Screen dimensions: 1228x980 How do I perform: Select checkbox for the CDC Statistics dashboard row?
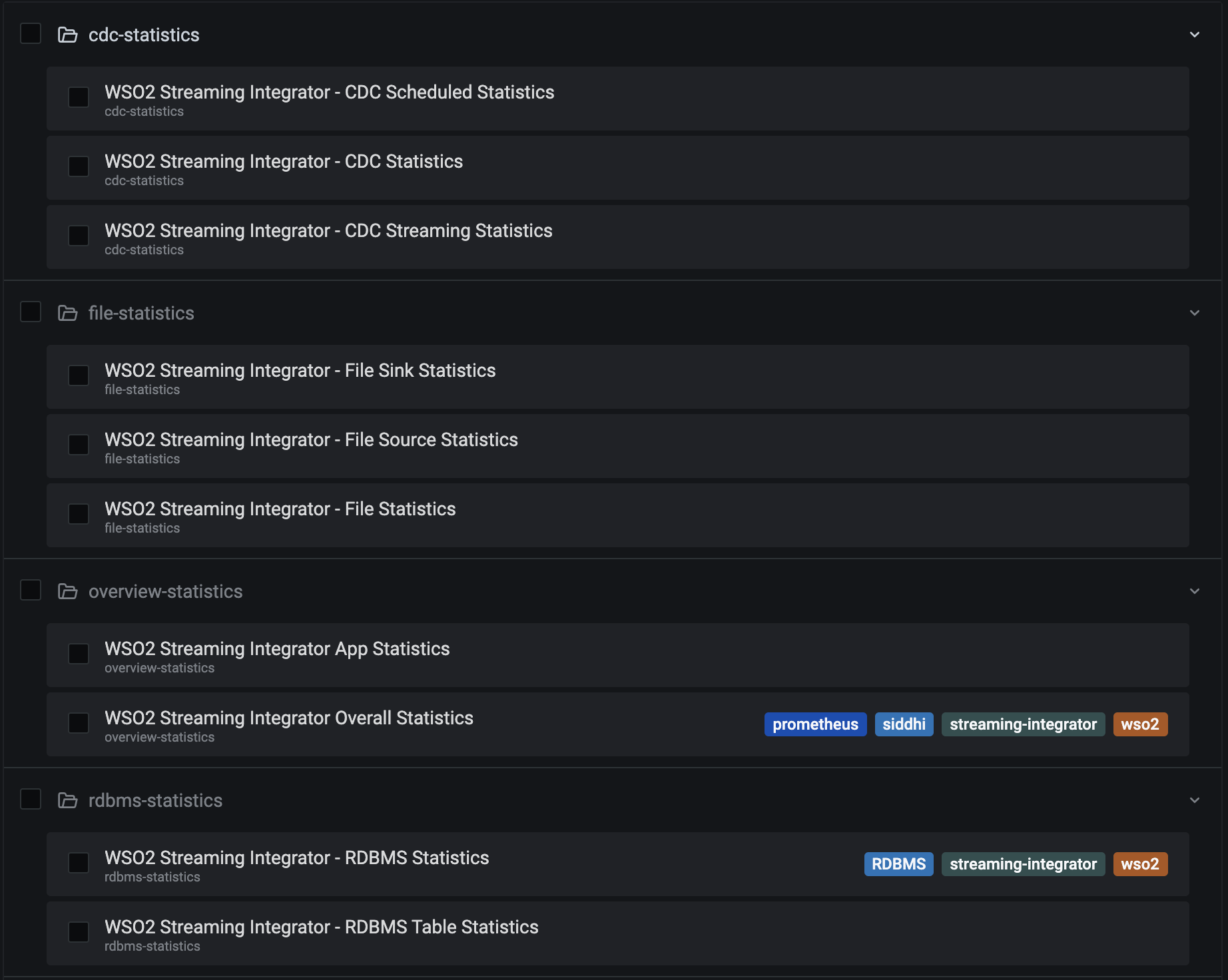click(x=79, y=166)
